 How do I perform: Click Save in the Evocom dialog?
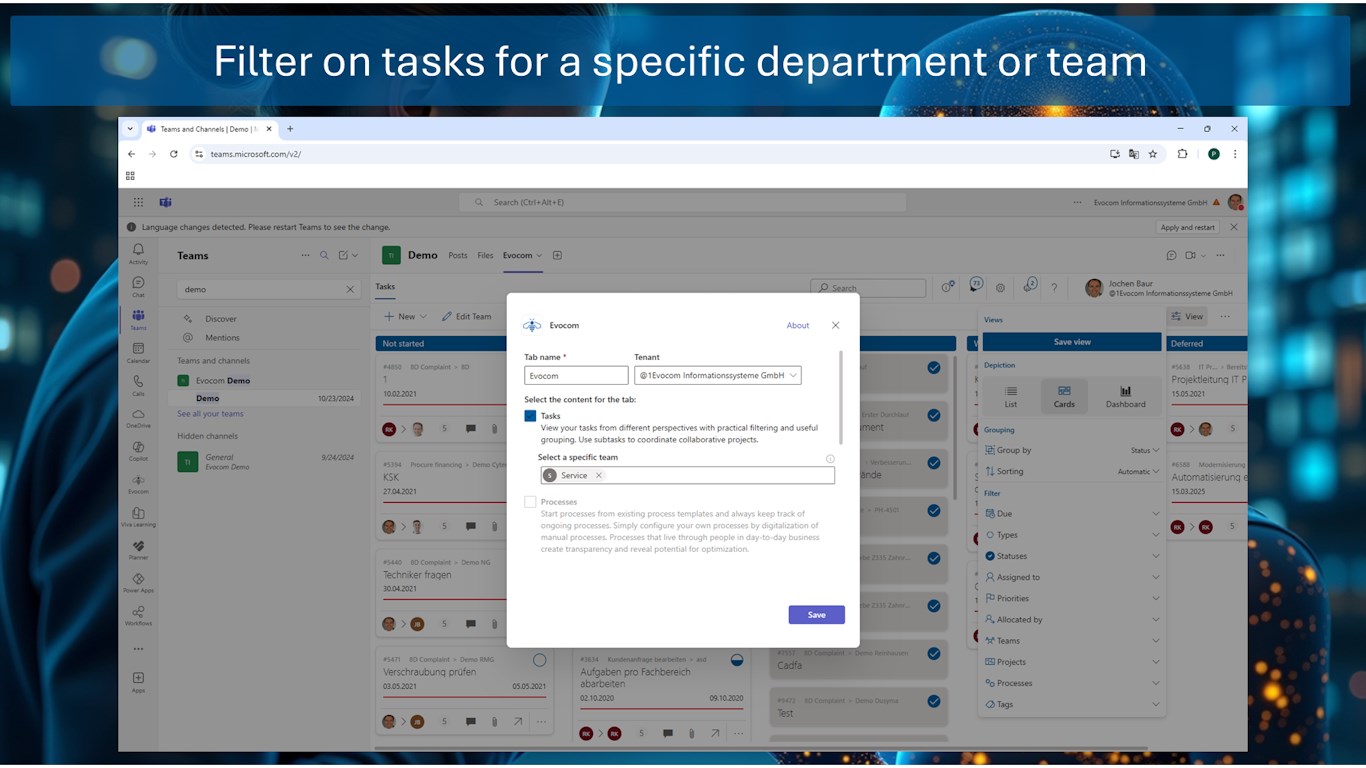coord(816,614)
